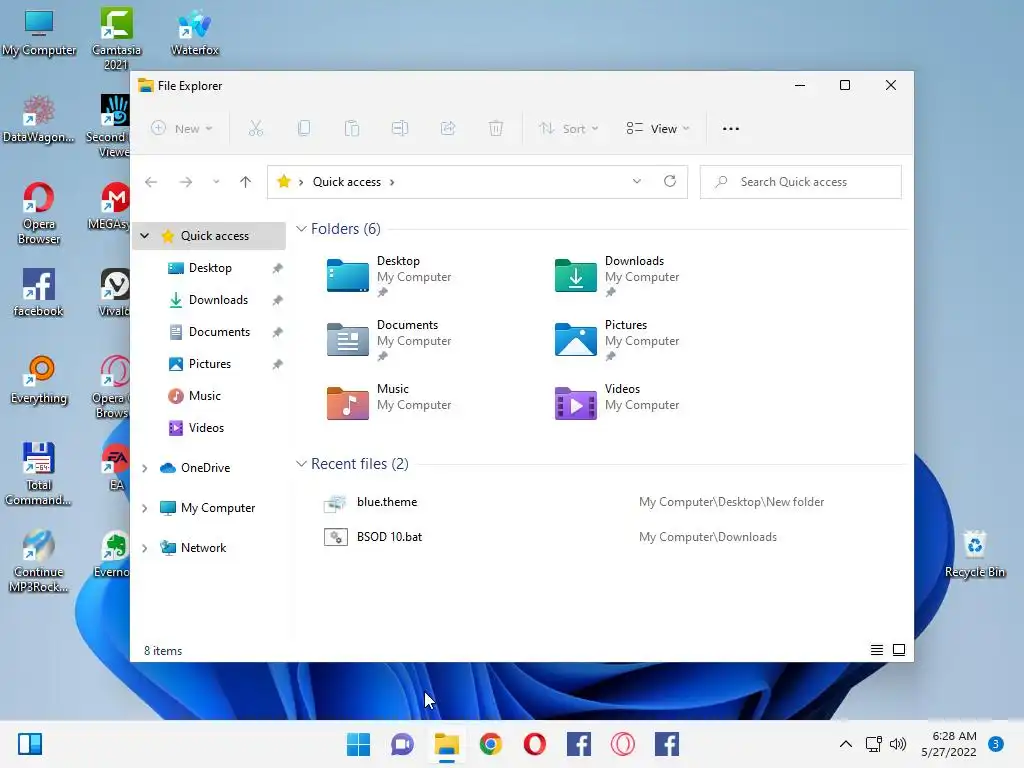Open the clock showing 6:28 AM
This screenshot has width=1024, height=768.
pos(949,744)
